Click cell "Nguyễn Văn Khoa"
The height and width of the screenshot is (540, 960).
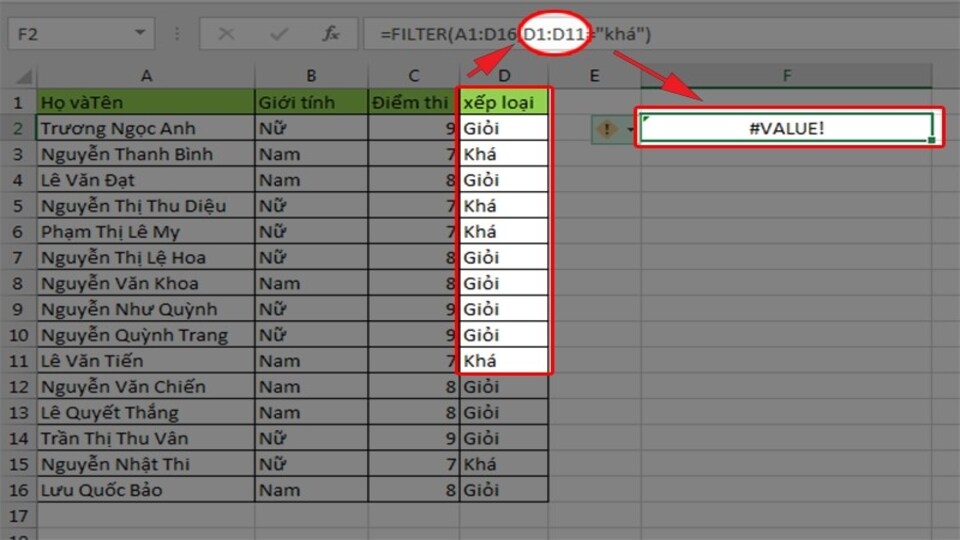point(146,283)
